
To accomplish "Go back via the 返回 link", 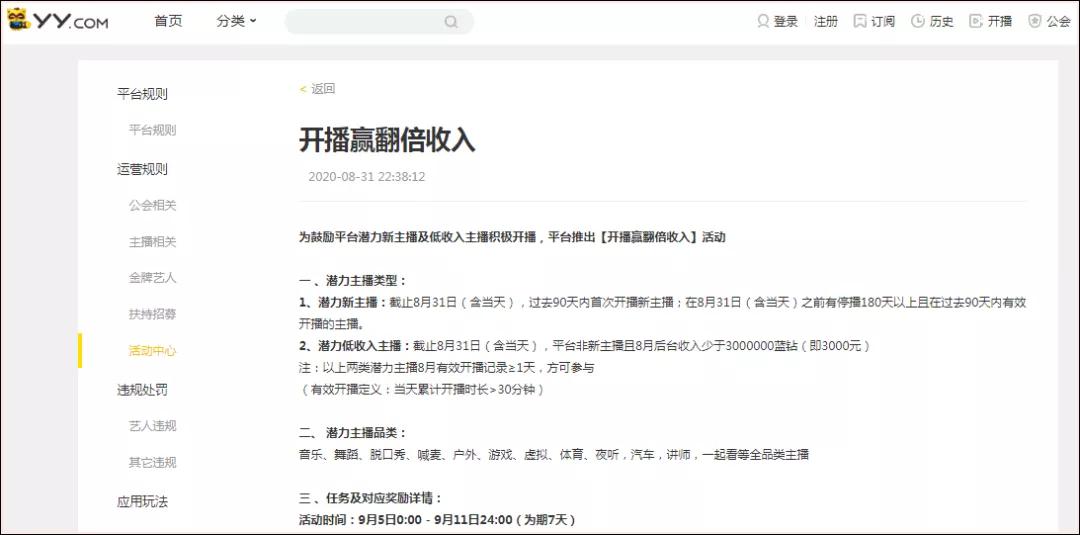I will pyautogui.click(x=318, y=88).
